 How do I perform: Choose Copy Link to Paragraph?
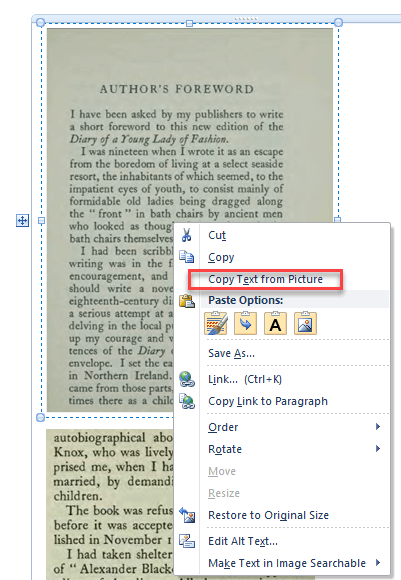tap(268, 401)
